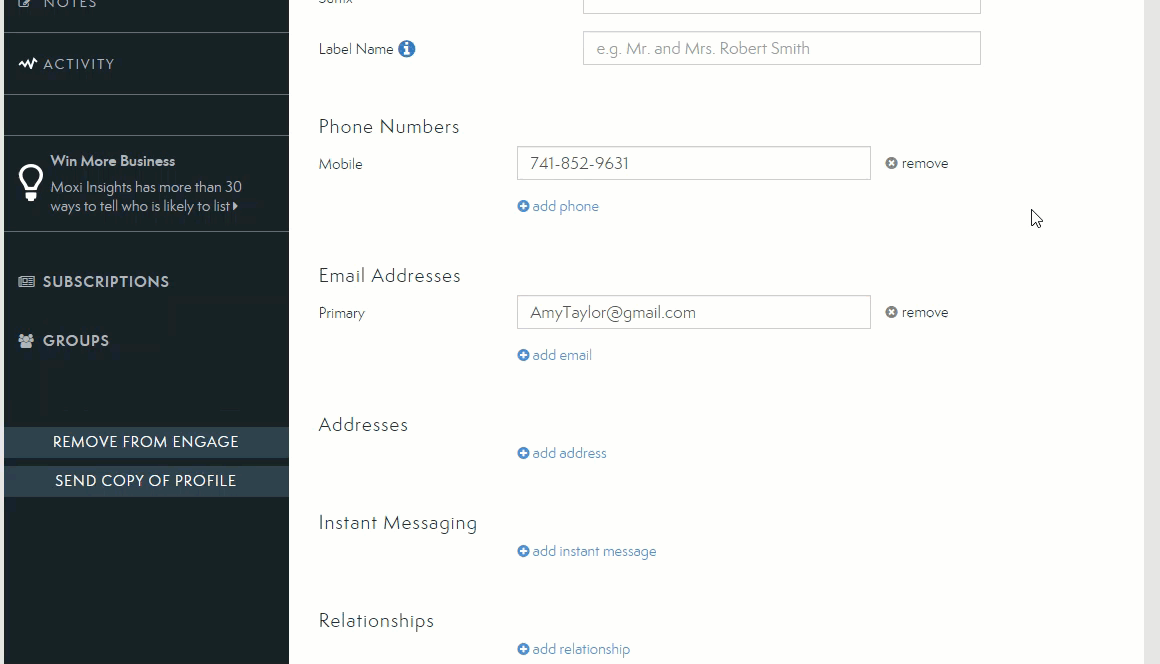Focus the Label Name text field
Viewport: 1160px width, 664px height.
pos(781,49)
